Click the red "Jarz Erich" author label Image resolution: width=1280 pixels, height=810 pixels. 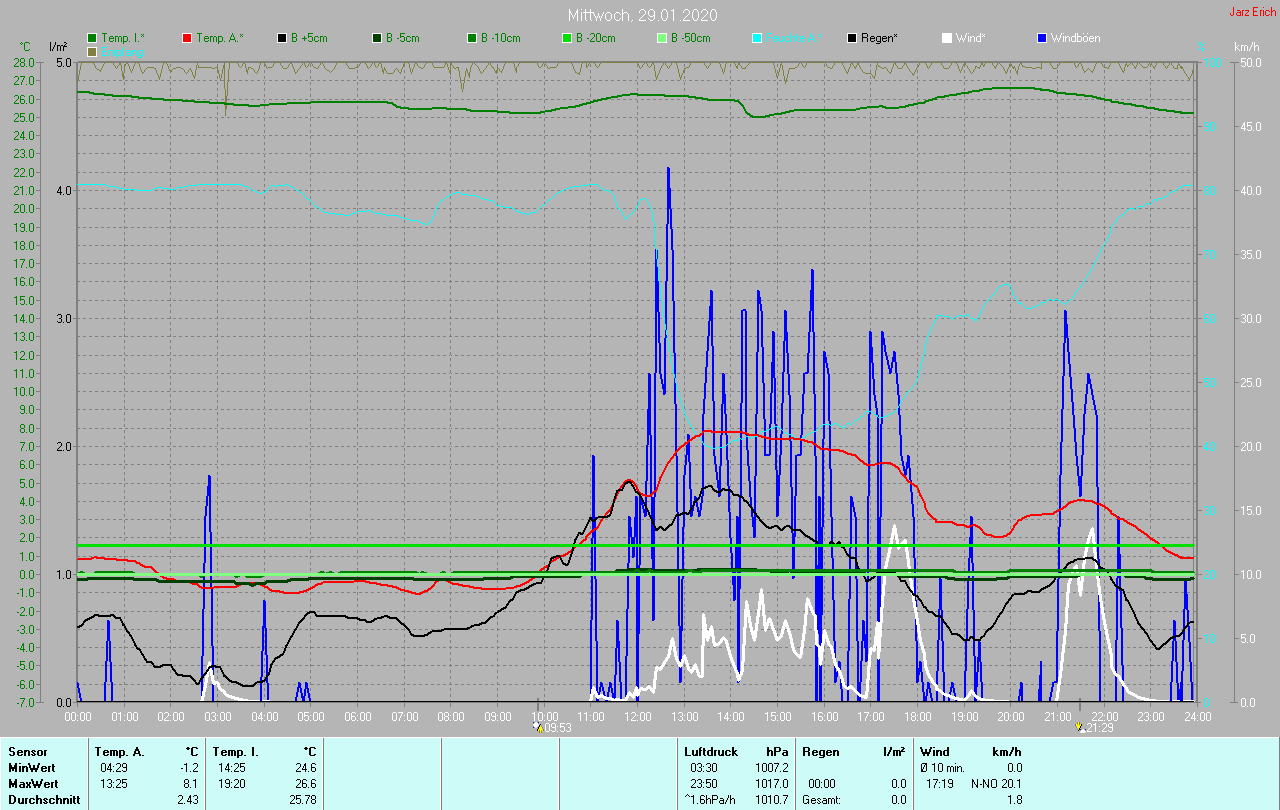(x=1252, y=12)
